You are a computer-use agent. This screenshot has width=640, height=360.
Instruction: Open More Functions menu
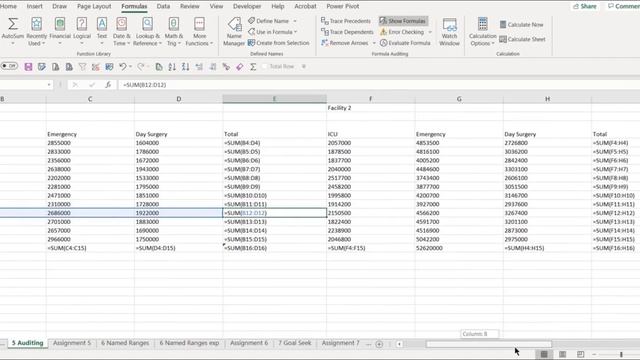click(199, 31)
